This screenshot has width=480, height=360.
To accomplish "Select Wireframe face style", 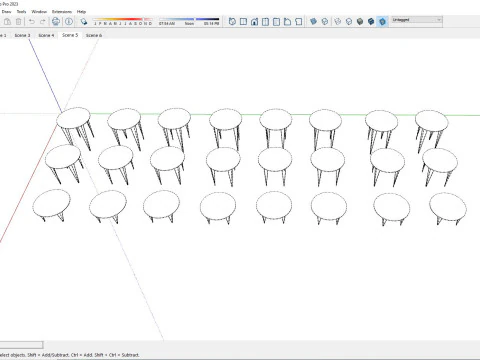I will pyautogui.click(x=338, y=22).
